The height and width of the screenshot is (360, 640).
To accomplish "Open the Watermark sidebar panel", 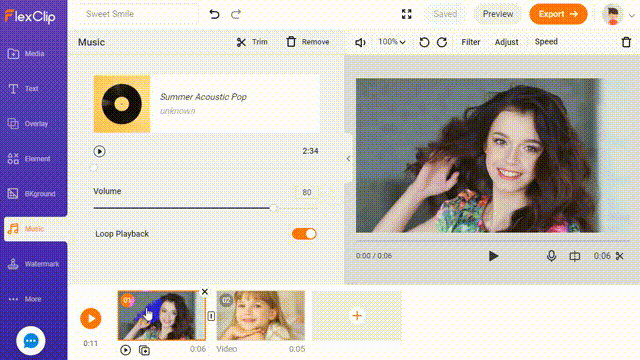I will tap(33, 264).
